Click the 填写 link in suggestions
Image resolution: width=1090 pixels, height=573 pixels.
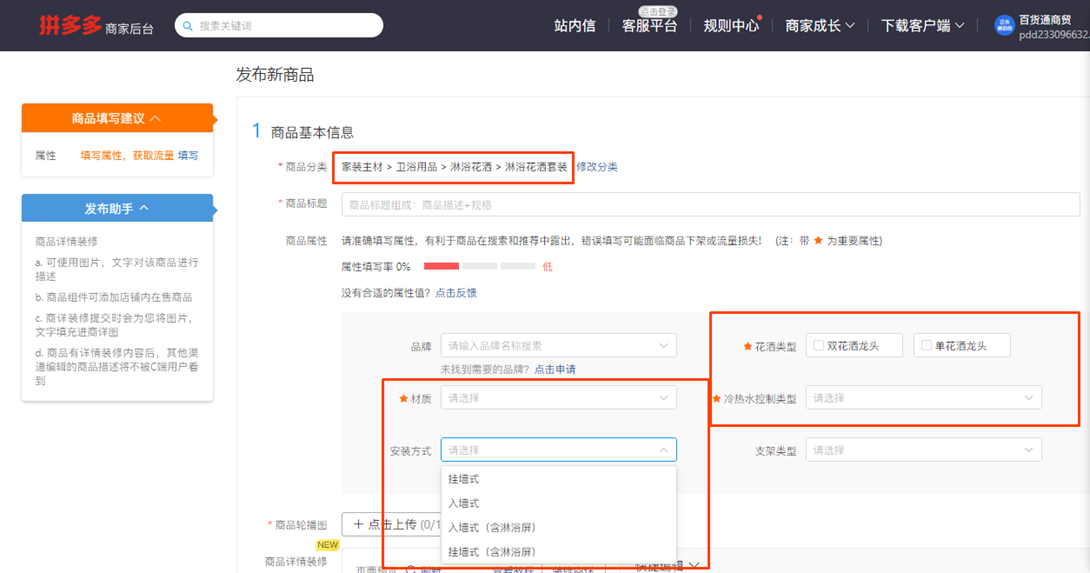click(188, 155)
